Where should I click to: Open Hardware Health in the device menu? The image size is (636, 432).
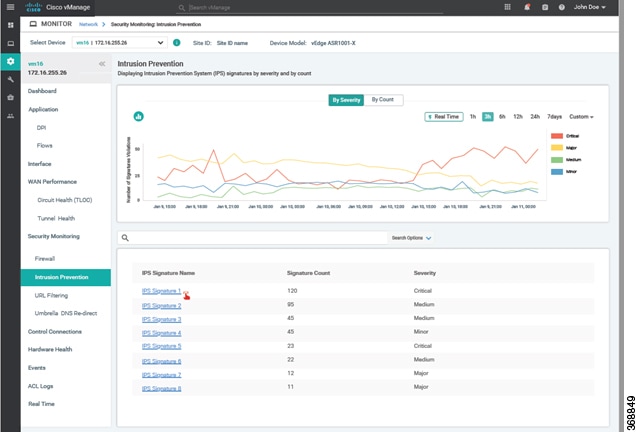pyautogui.click(x=50, y=349)
